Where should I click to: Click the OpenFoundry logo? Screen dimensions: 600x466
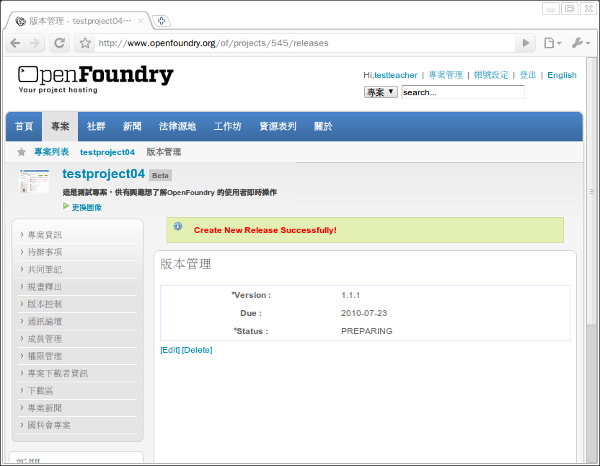coord(96,79)
